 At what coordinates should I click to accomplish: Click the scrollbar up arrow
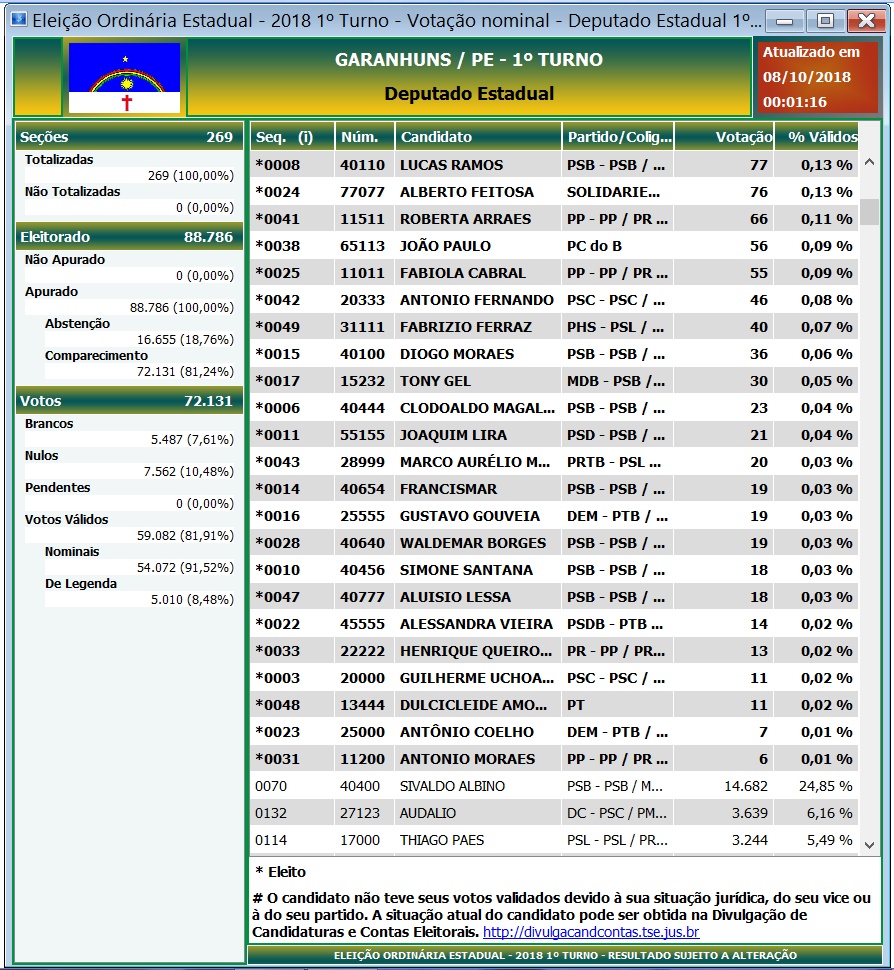[869, 163]
